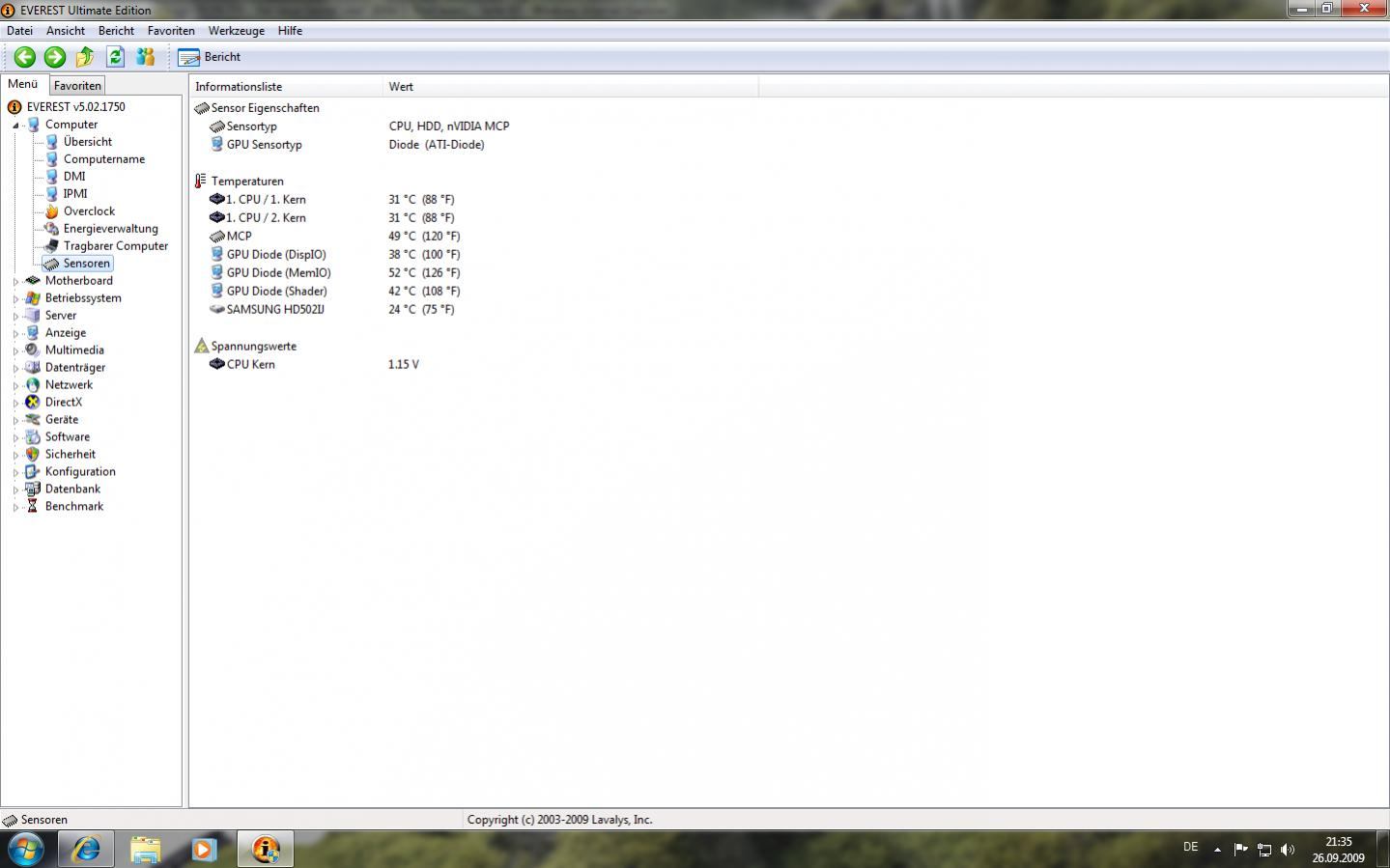This screenshot has width=1390, height=868.
Task: Click the Wert column header
Action: [x=570, y=87]
